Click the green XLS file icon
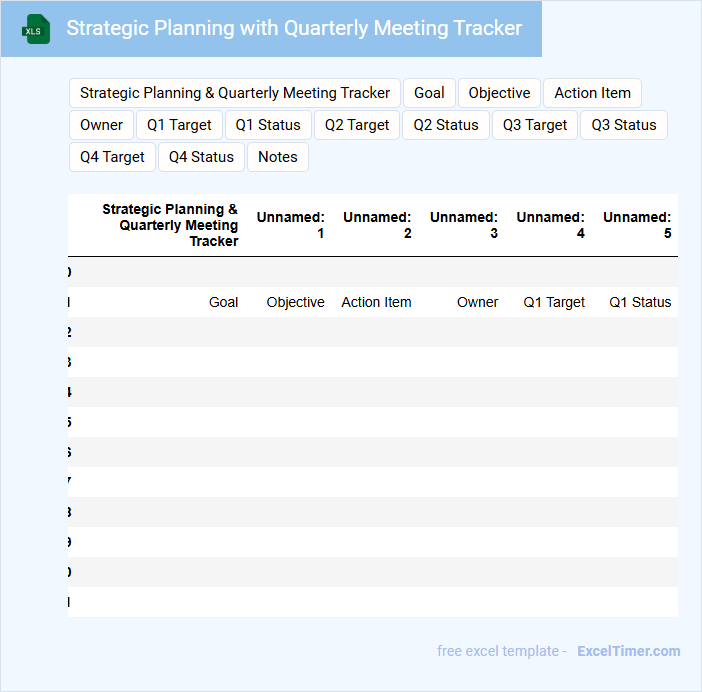The image size is (702, 692). click(x=37, y=29)
